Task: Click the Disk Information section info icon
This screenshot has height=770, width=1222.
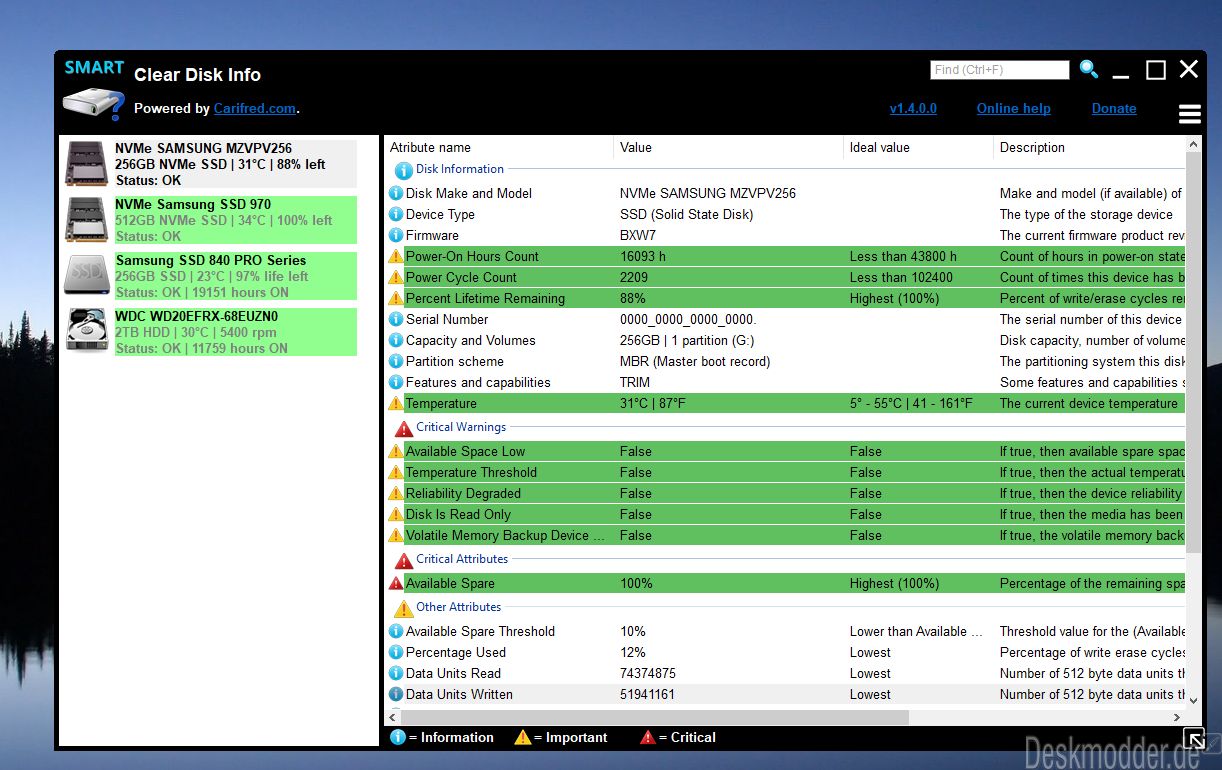Action: click(404, 170)
